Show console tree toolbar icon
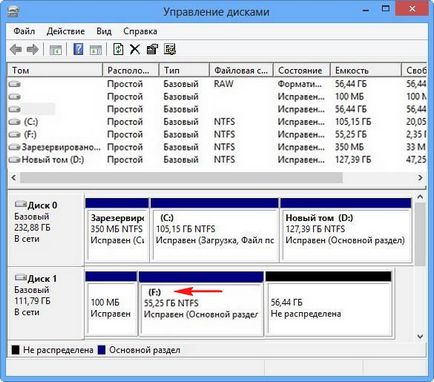The height and width of the screenshot is (382, 434). point(55,50)
